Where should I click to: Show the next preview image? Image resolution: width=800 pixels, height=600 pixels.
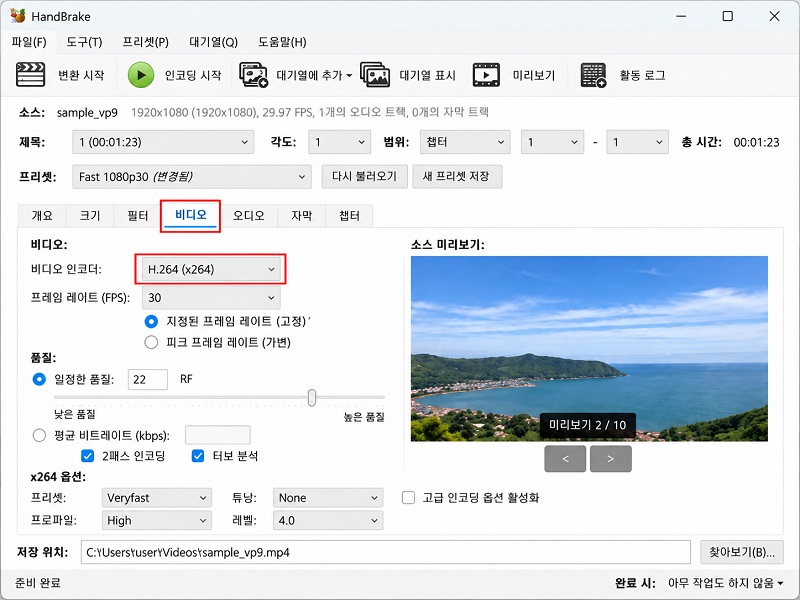(611, 459)
